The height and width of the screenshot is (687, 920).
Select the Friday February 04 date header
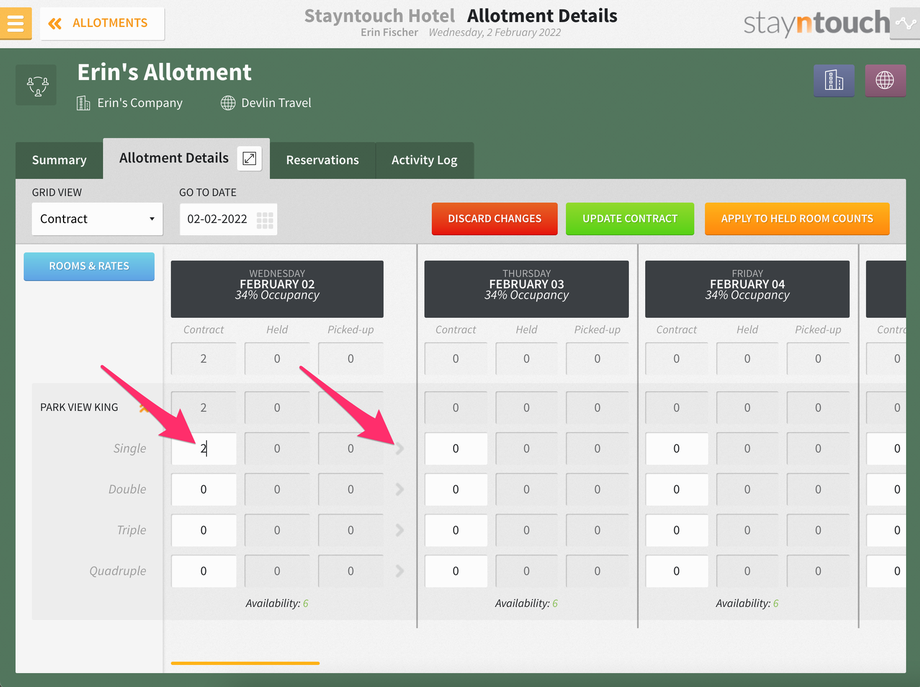point(747,289)
